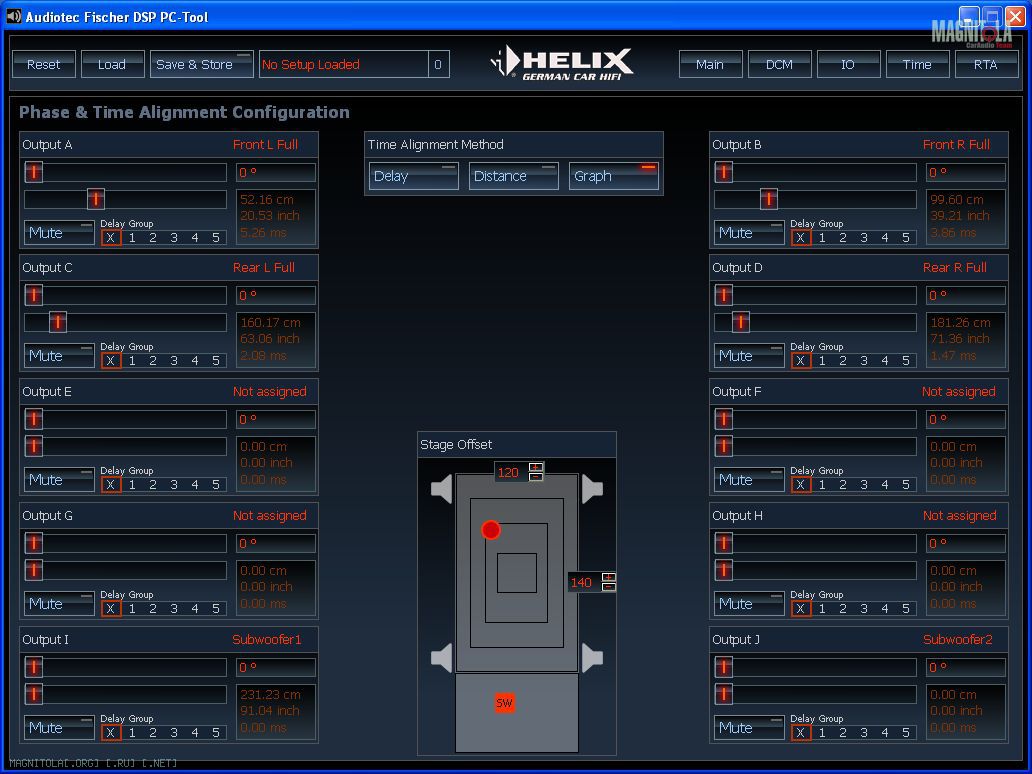Viewport: 1032px width, 774px height.
Task: Set Output A delay group to 1
Action: click(132, 238)
